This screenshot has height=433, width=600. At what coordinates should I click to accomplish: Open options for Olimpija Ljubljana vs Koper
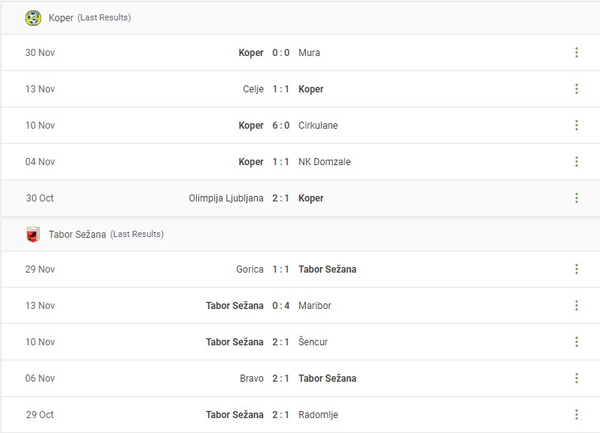(x=576, y=198)
